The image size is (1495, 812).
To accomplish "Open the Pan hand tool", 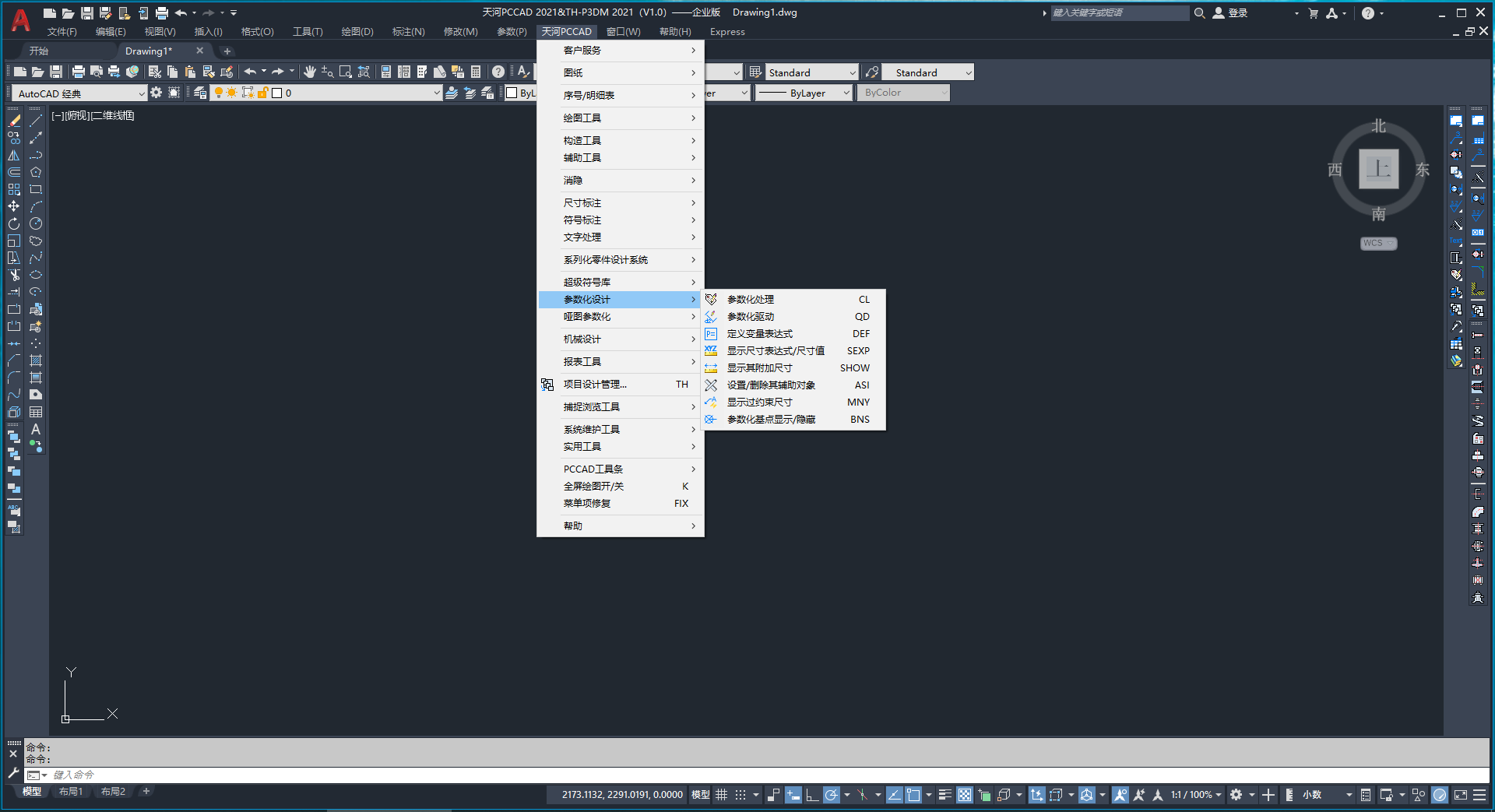I will tap(309, 72).
